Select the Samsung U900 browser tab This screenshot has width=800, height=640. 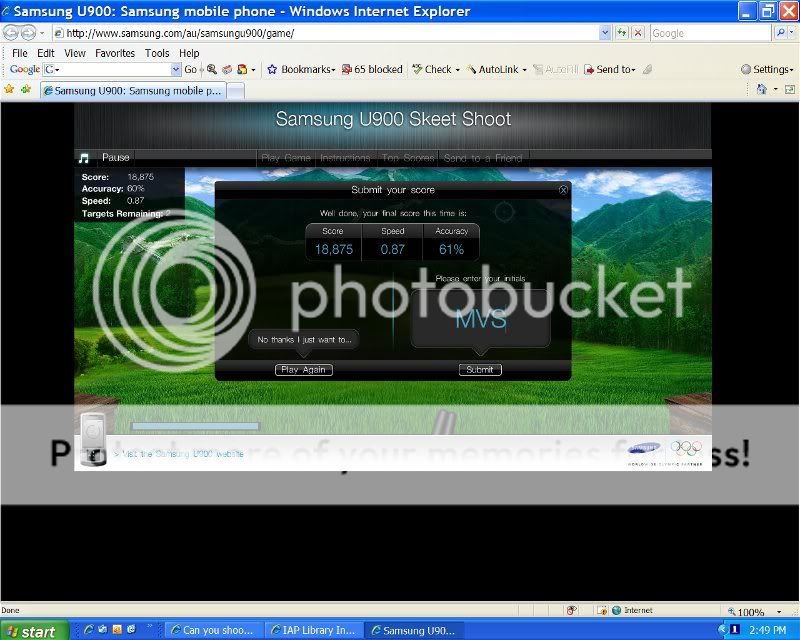click(133, 91)
